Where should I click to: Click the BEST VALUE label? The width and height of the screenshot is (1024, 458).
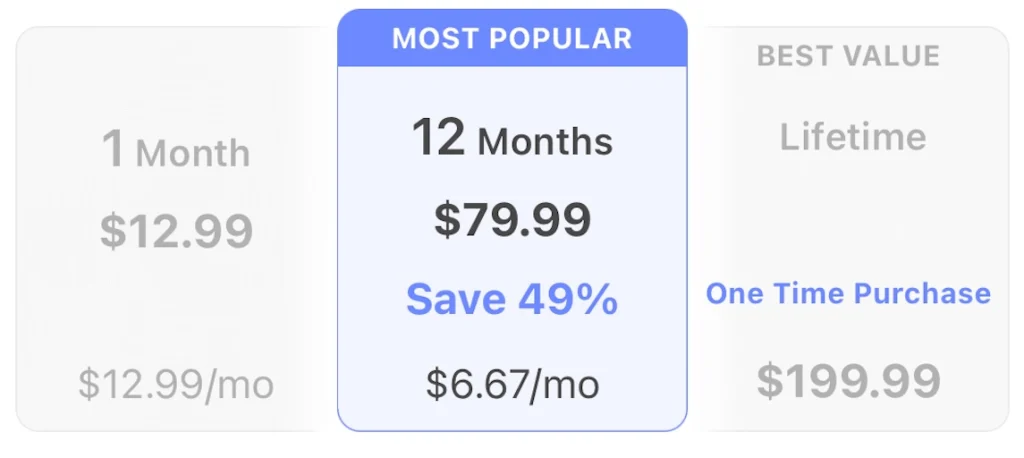[x=848, y=56]
